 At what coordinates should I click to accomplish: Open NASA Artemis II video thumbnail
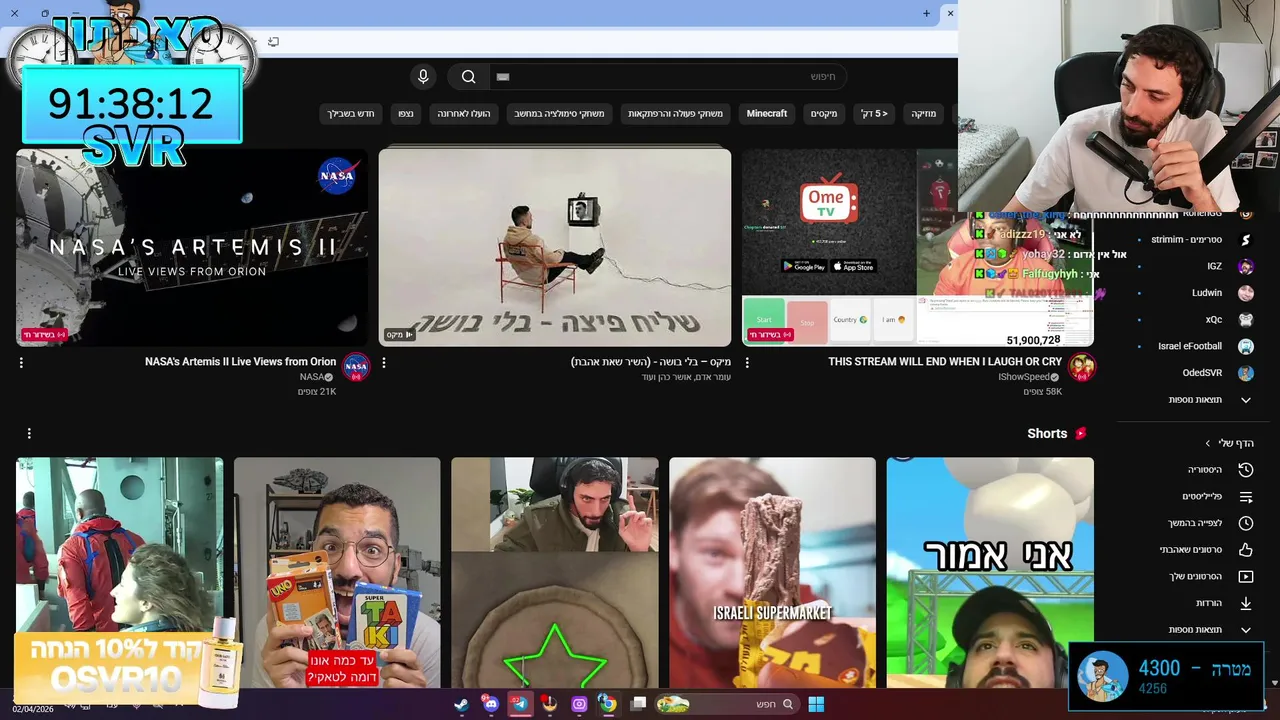tap(192, 248)
